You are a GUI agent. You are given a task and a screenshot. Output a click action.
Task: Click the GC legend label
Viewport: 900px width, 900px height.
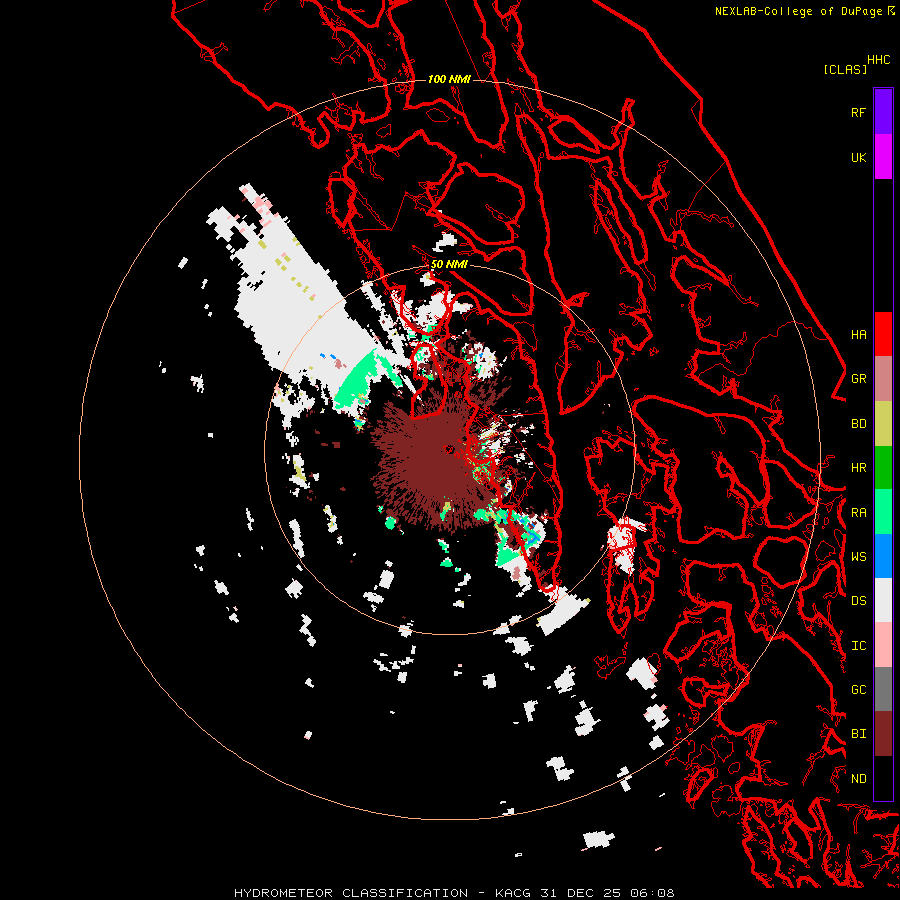(x=858, y=690)
